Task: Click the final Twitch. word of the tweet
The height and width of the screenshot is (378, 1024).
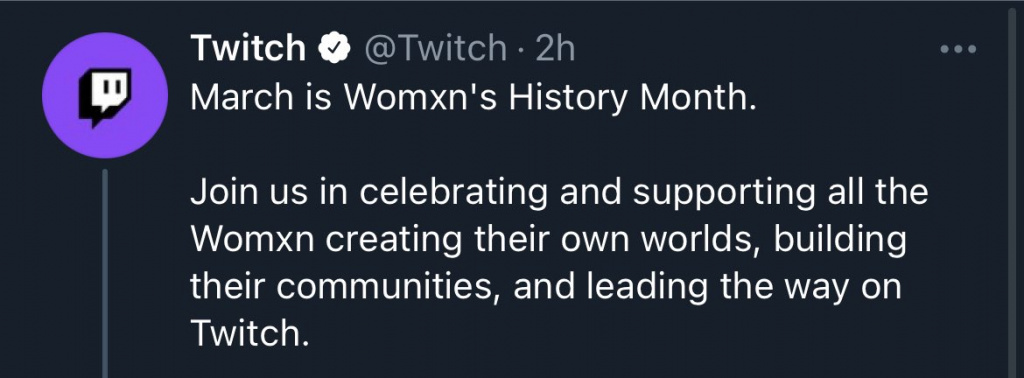Action: tap(248, 334)
